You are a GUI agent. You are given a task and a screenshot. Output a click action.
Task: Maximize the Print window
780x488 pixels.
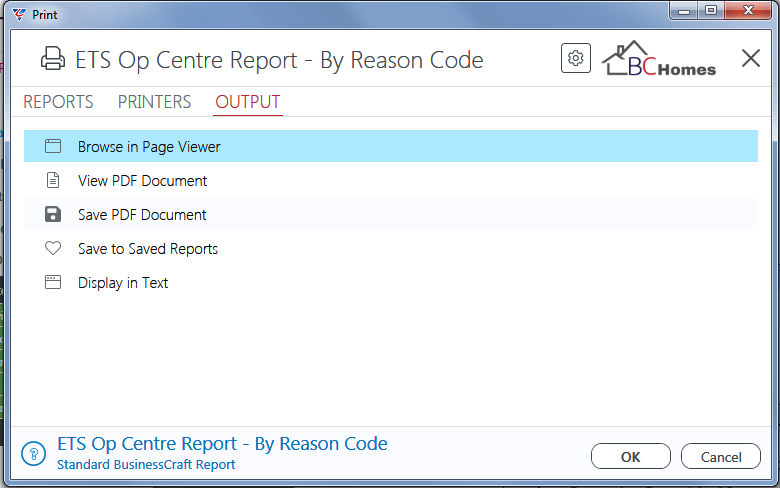point(711,10)
